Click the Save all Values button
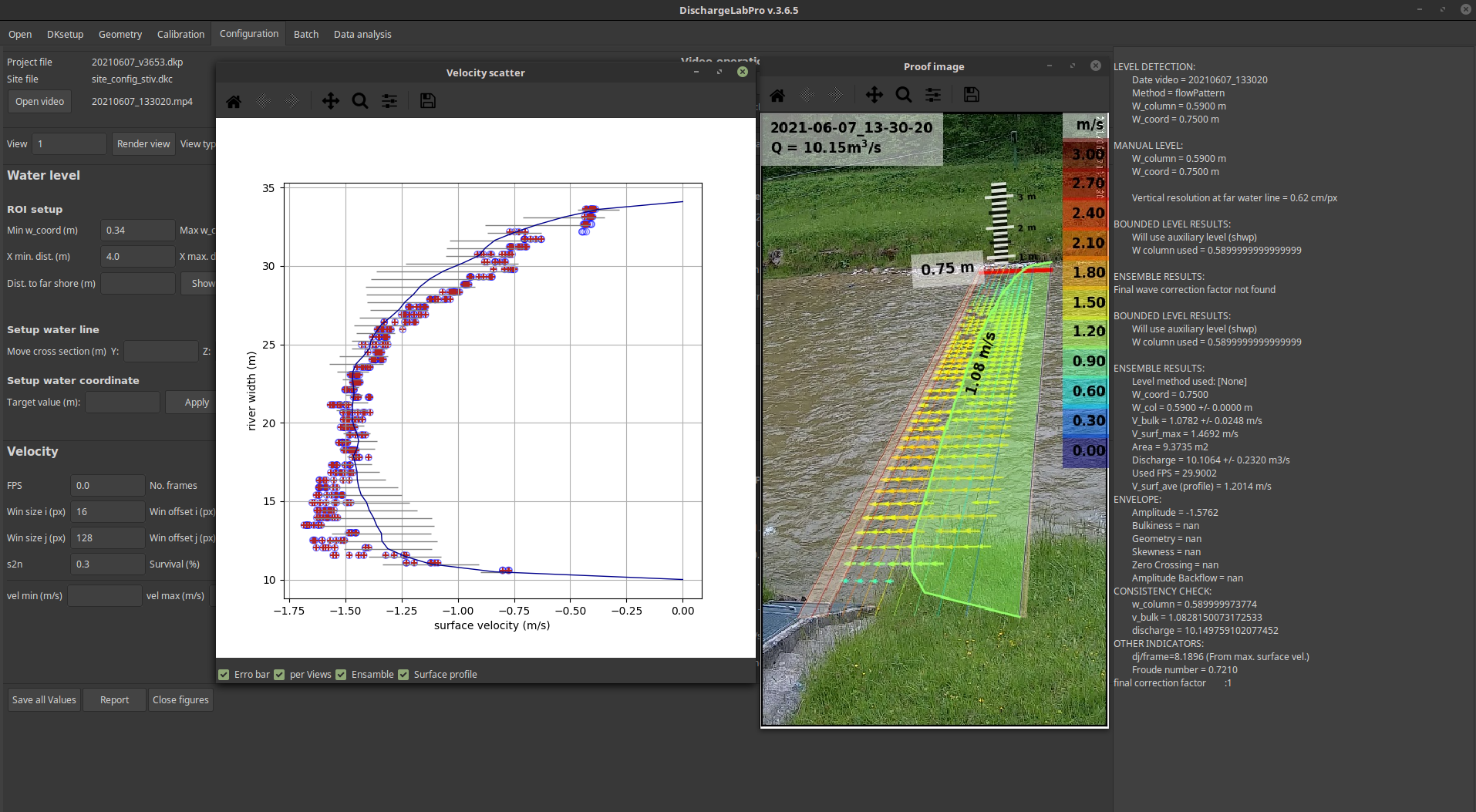Screen dimensions: 1476x812 tap(44, 699)
